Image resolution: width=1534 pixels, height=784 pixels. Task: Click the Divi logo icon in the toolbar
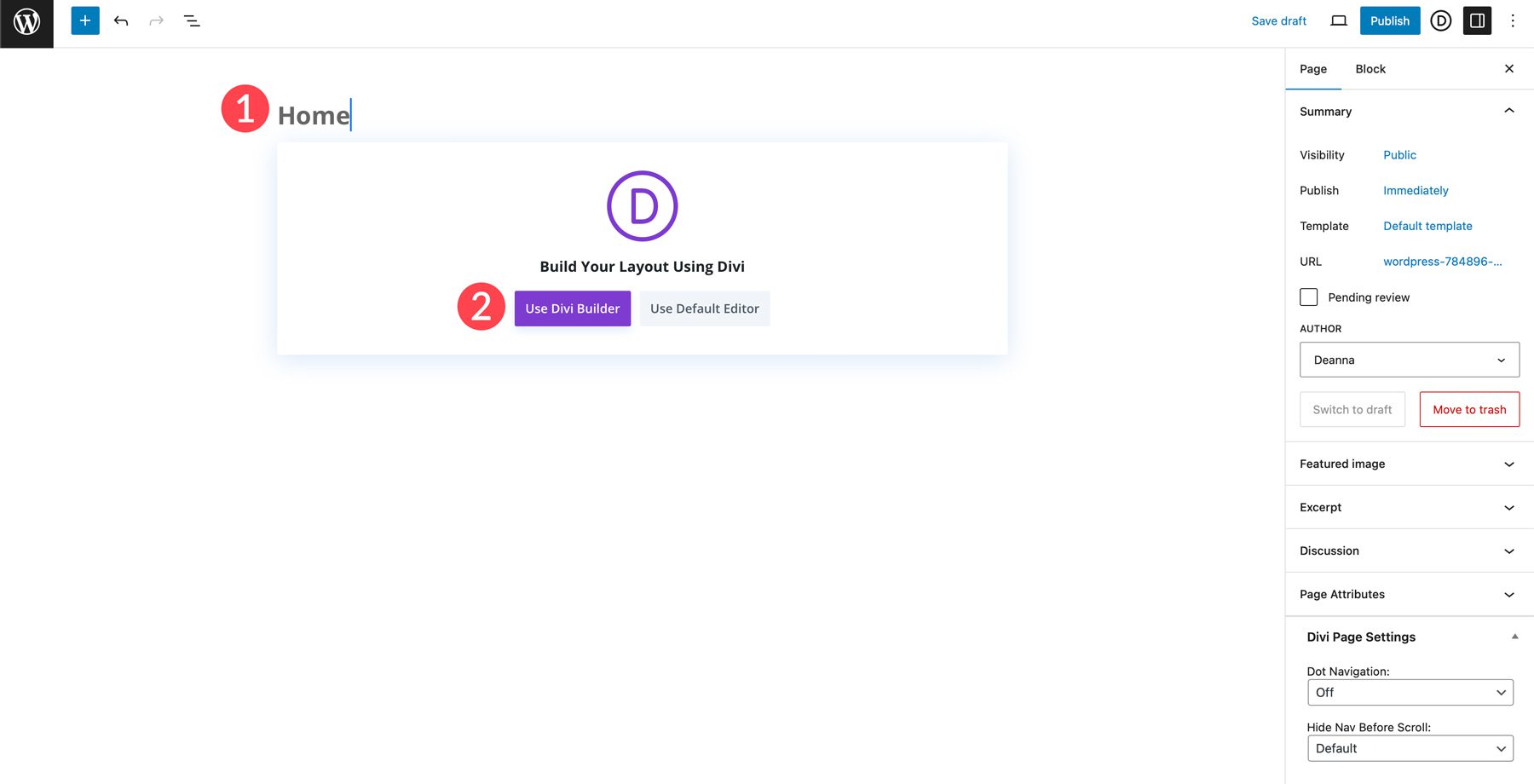click(1440, 20)
